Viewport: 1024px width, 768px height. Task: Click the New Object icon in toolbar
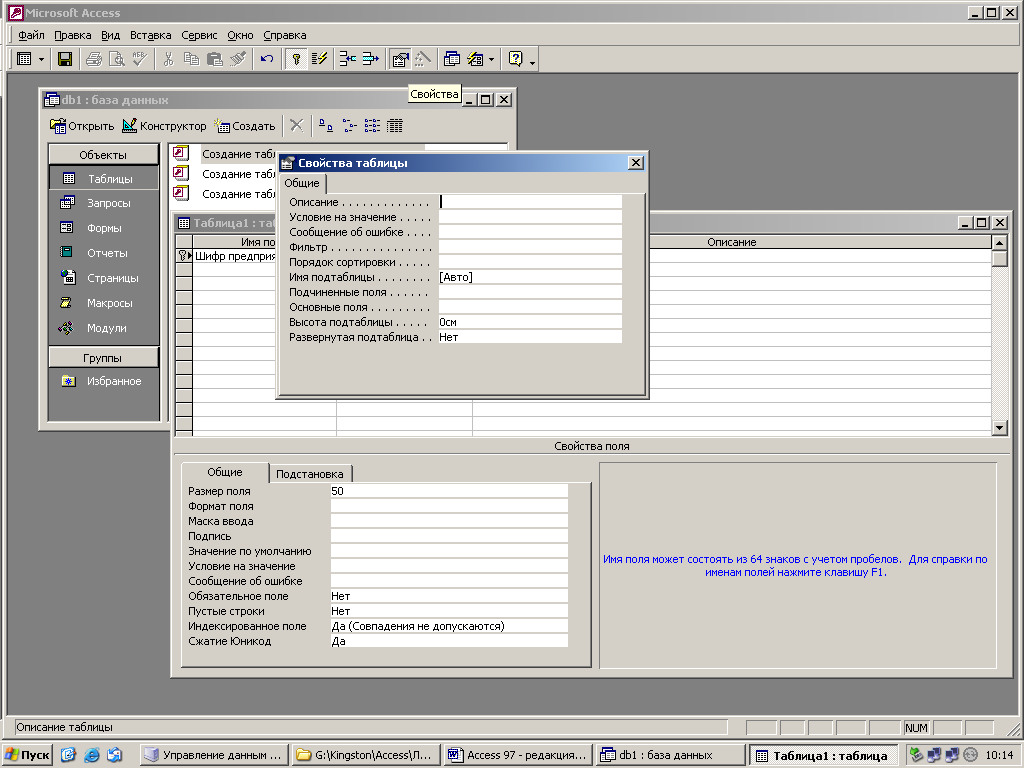pos(475,59)
